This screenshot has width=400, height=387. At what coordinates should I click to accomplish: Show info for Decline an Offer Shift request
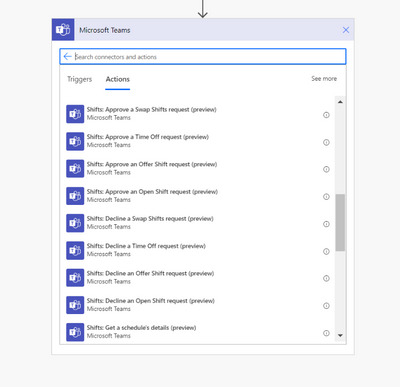326,278
